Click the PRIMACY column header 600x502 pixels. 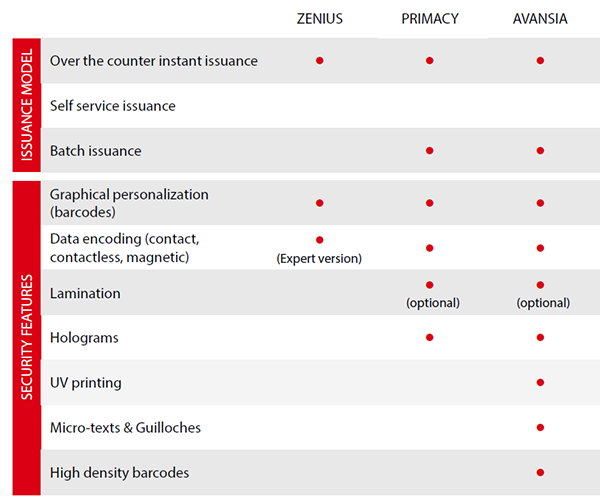coord(430,19)
